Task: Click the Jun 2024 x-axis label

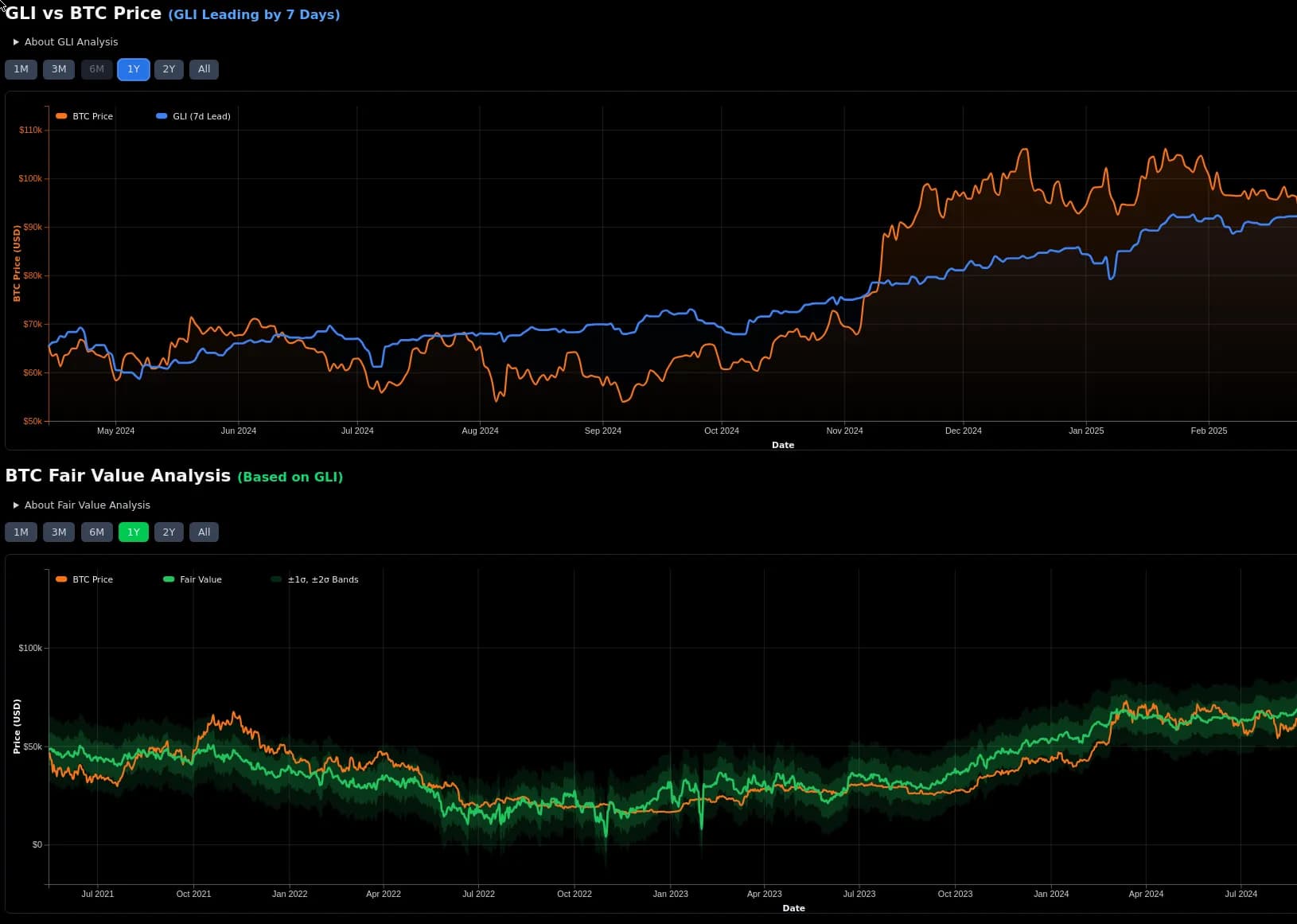Action: click(239, 431)
